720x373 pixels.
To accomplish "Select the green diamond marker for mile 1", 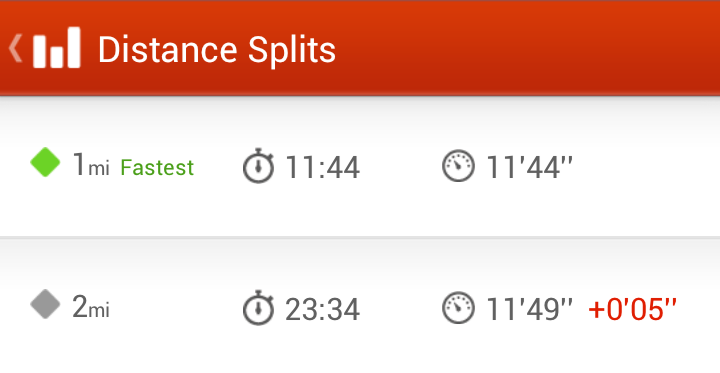I will click(45, 162).
